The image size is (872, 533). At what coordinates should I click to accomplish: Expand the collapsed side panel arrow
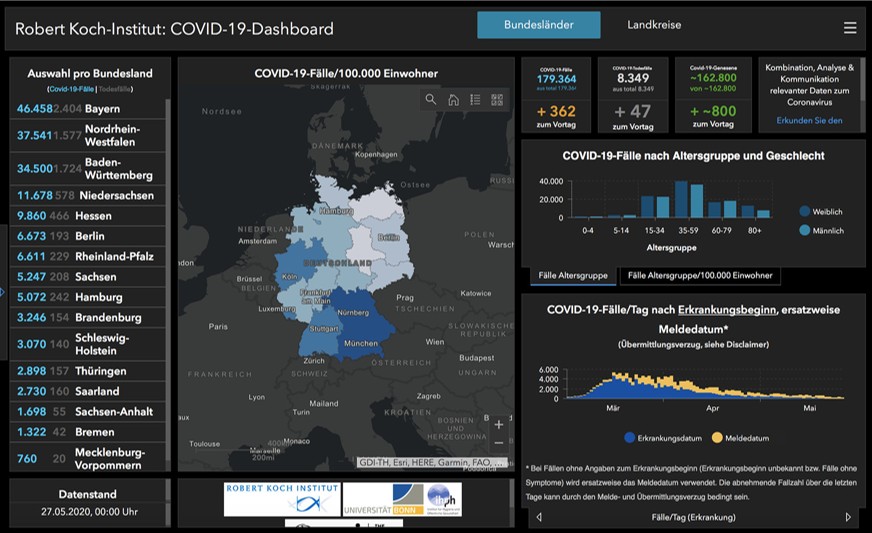[2, 292]
